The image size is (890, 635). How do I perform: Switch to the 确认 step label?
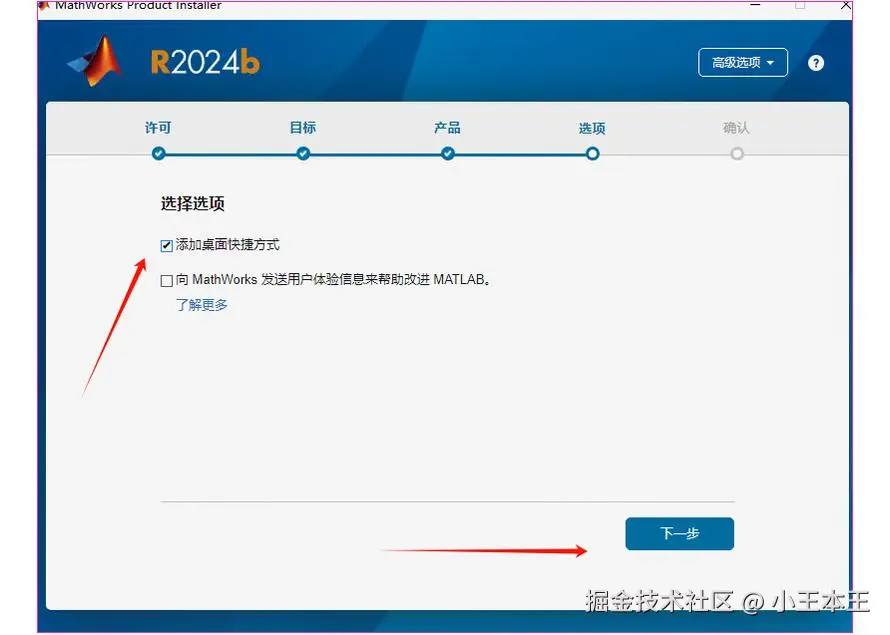pos(737,127)
